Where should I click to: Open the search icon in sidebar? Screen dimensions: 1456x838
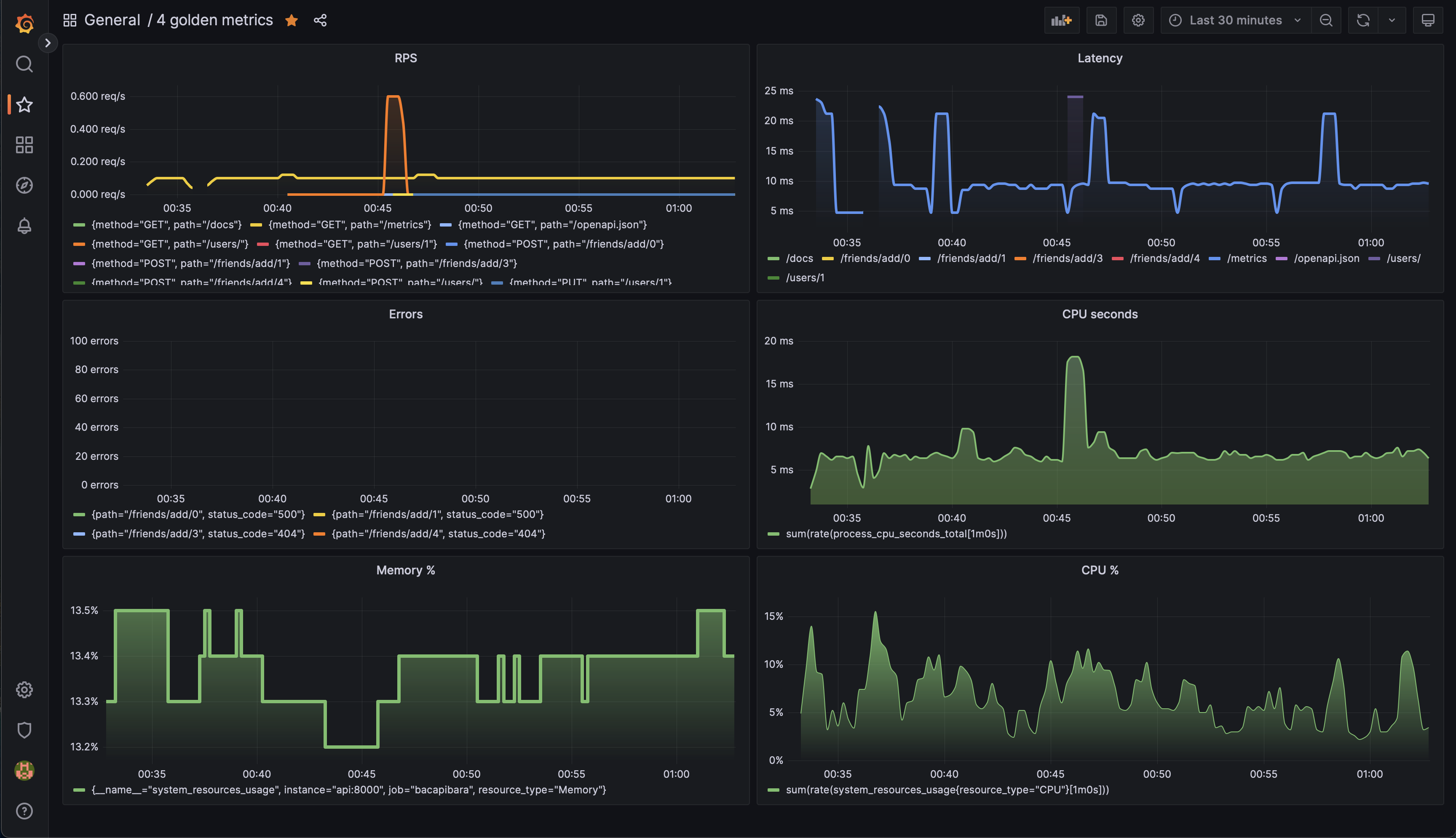click(x=24, y=64)
